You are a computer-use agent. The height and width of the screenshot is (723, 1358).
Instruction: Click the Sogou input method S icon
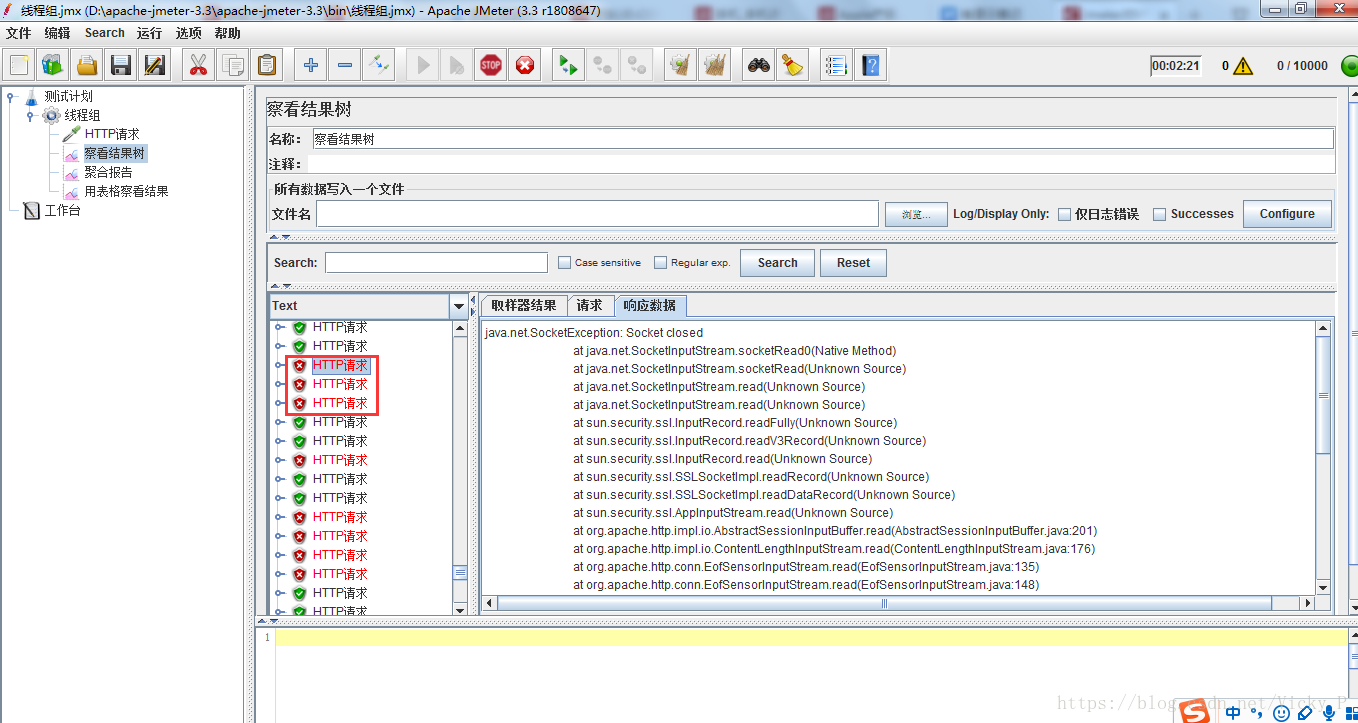coord(1194,712)
